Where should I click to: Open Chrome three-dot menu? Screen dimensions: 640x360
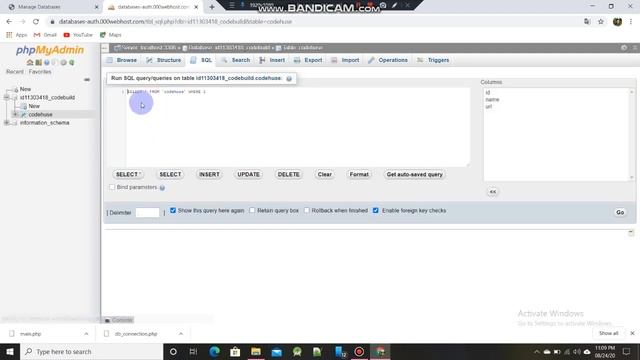(631, 22)
